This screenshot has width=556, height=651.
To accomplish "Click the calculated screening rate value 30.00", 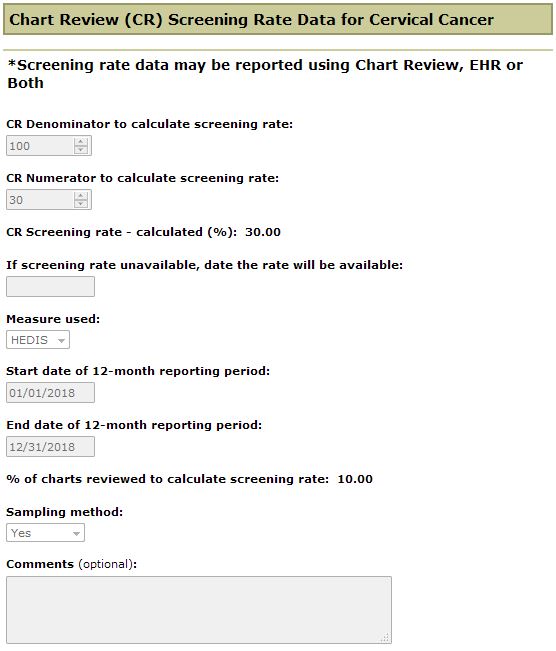I will tap(263, 232).
